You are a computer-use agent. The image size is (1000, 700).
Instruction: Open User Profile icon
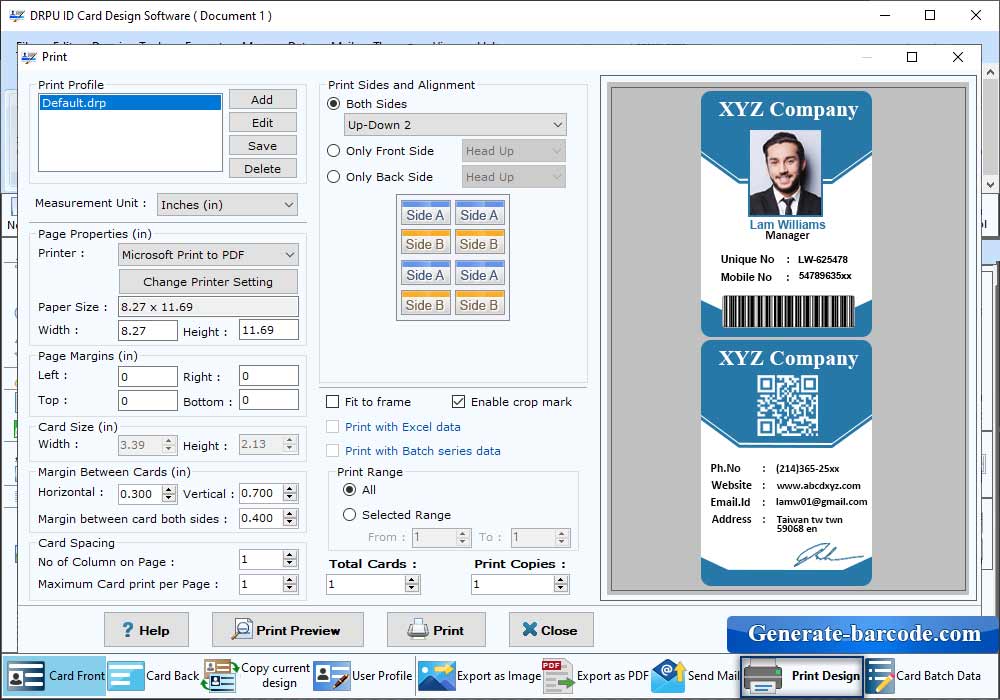[332, 676]
